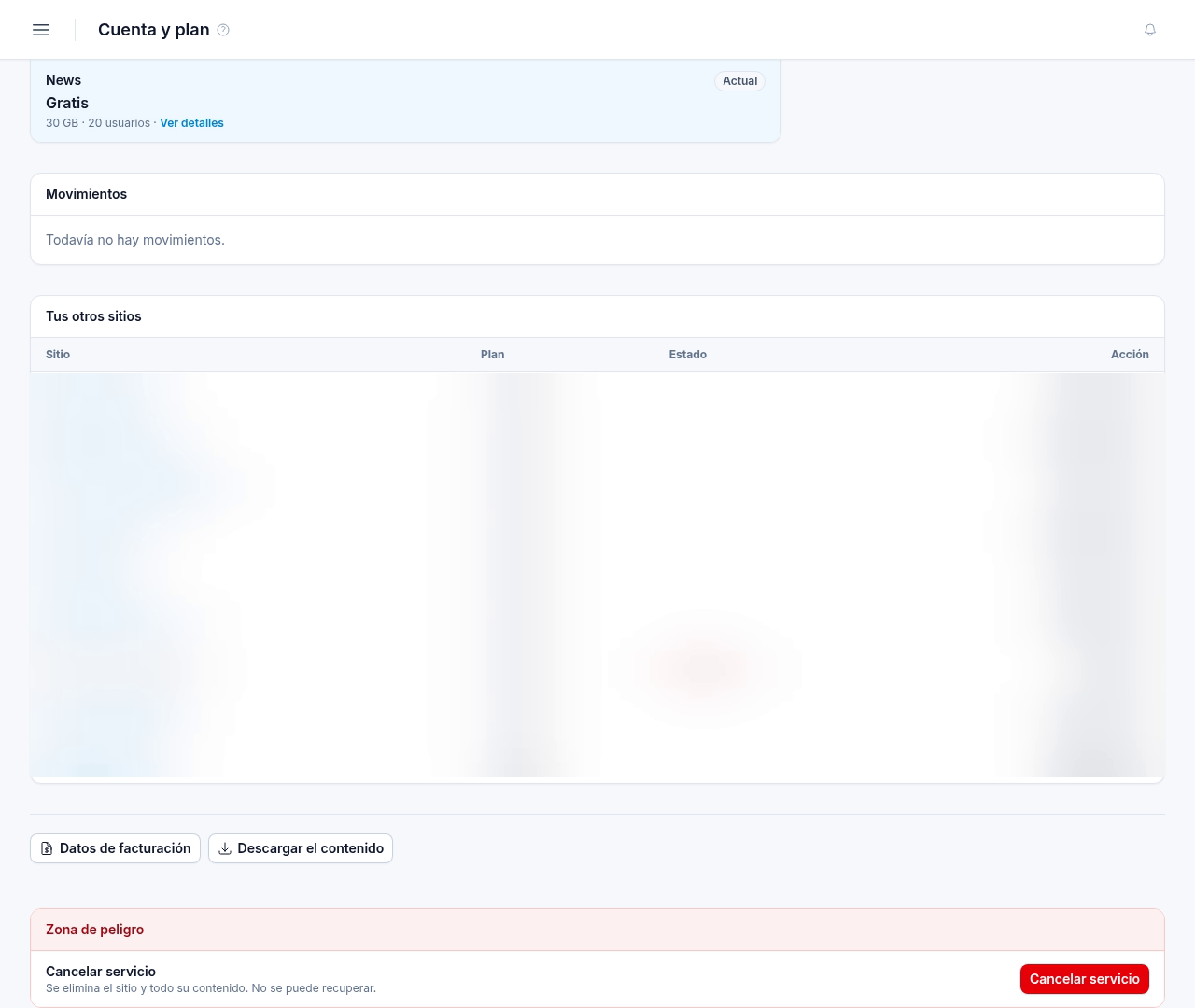Click the Sitio column header
Screen dimensions: 1195x1008
click(58, 355)
